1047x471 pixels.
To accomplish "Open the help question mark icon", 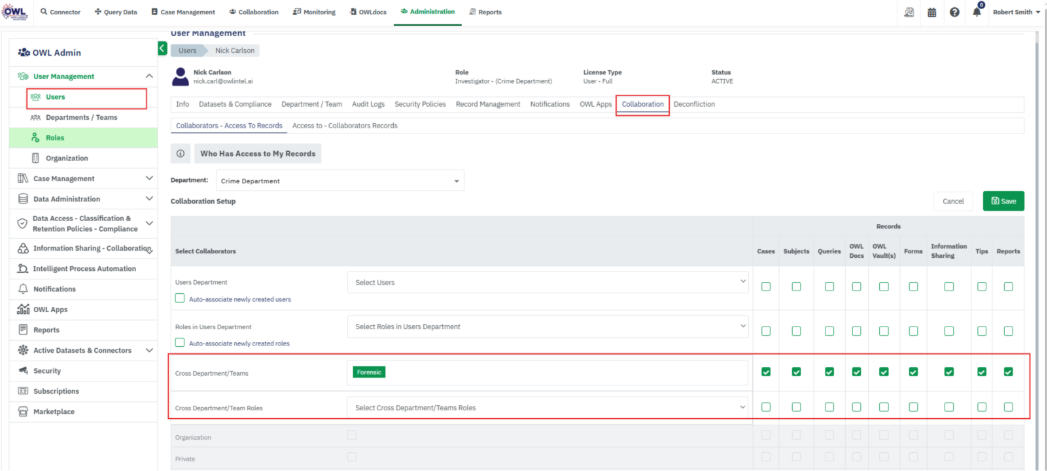I will coord(954,13).
